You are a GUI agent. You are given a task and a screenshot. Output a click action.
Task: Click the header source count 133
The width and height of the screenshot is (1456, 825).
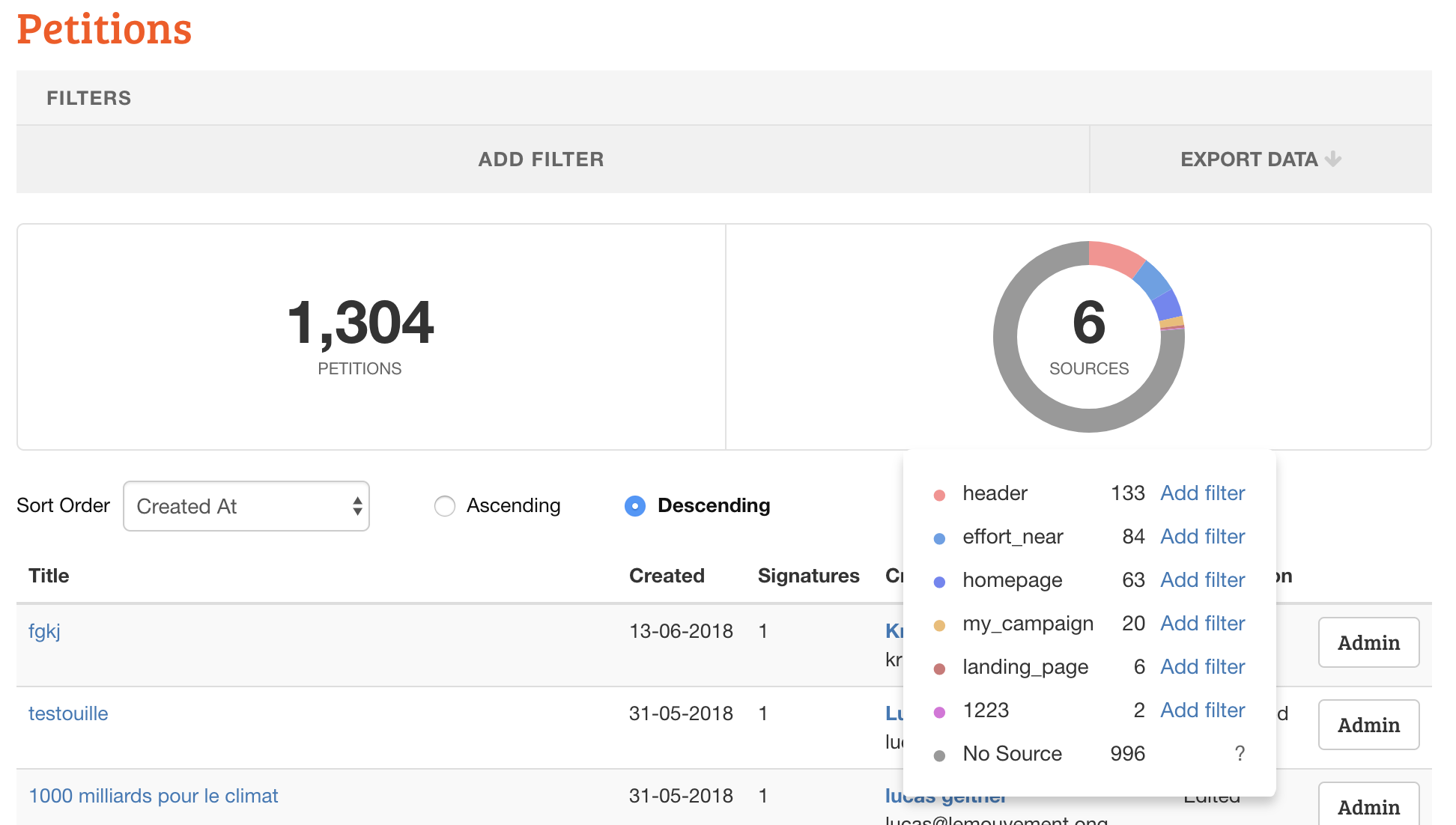point(1127,493)
